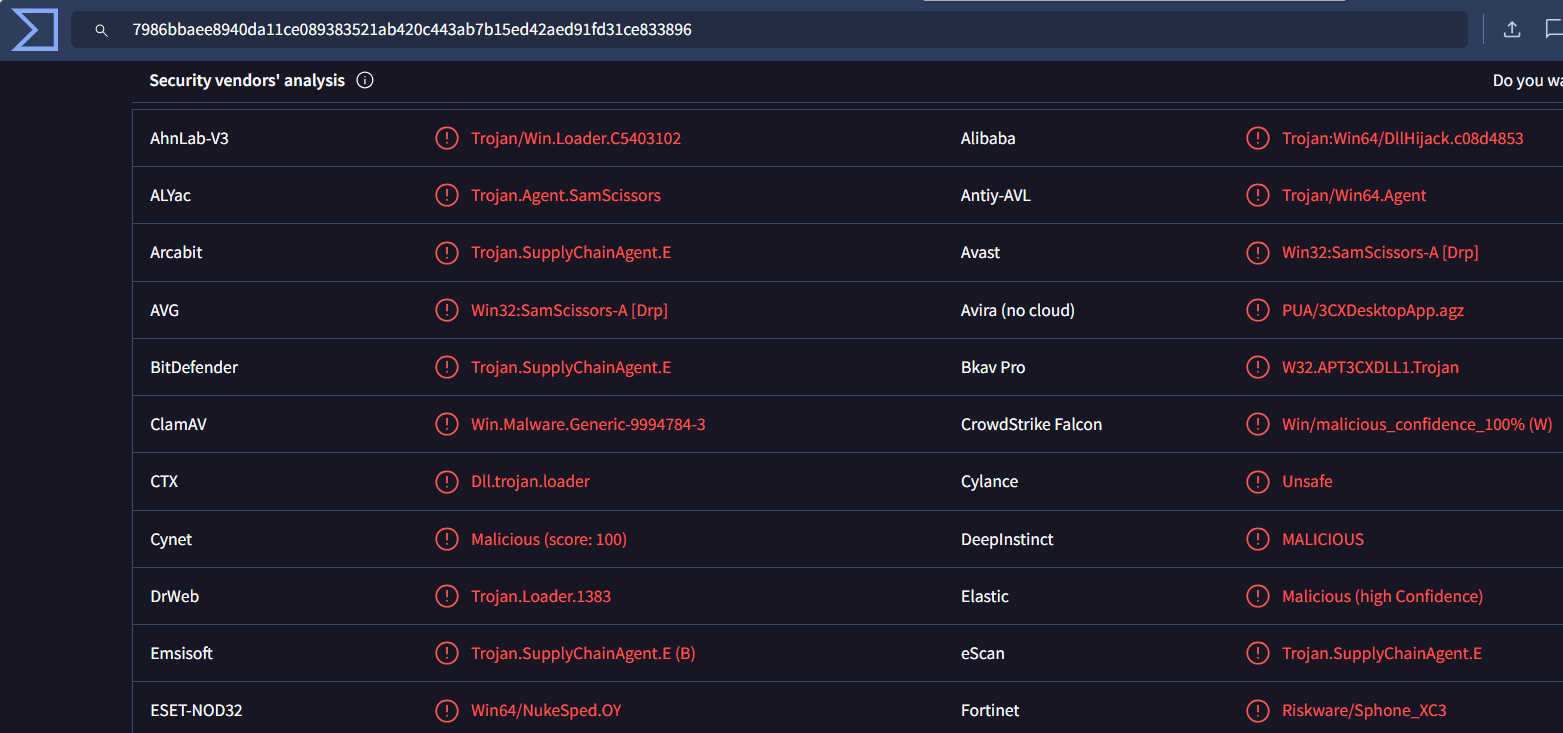Select the alert icon in CTX row

(x=447, y=482)
